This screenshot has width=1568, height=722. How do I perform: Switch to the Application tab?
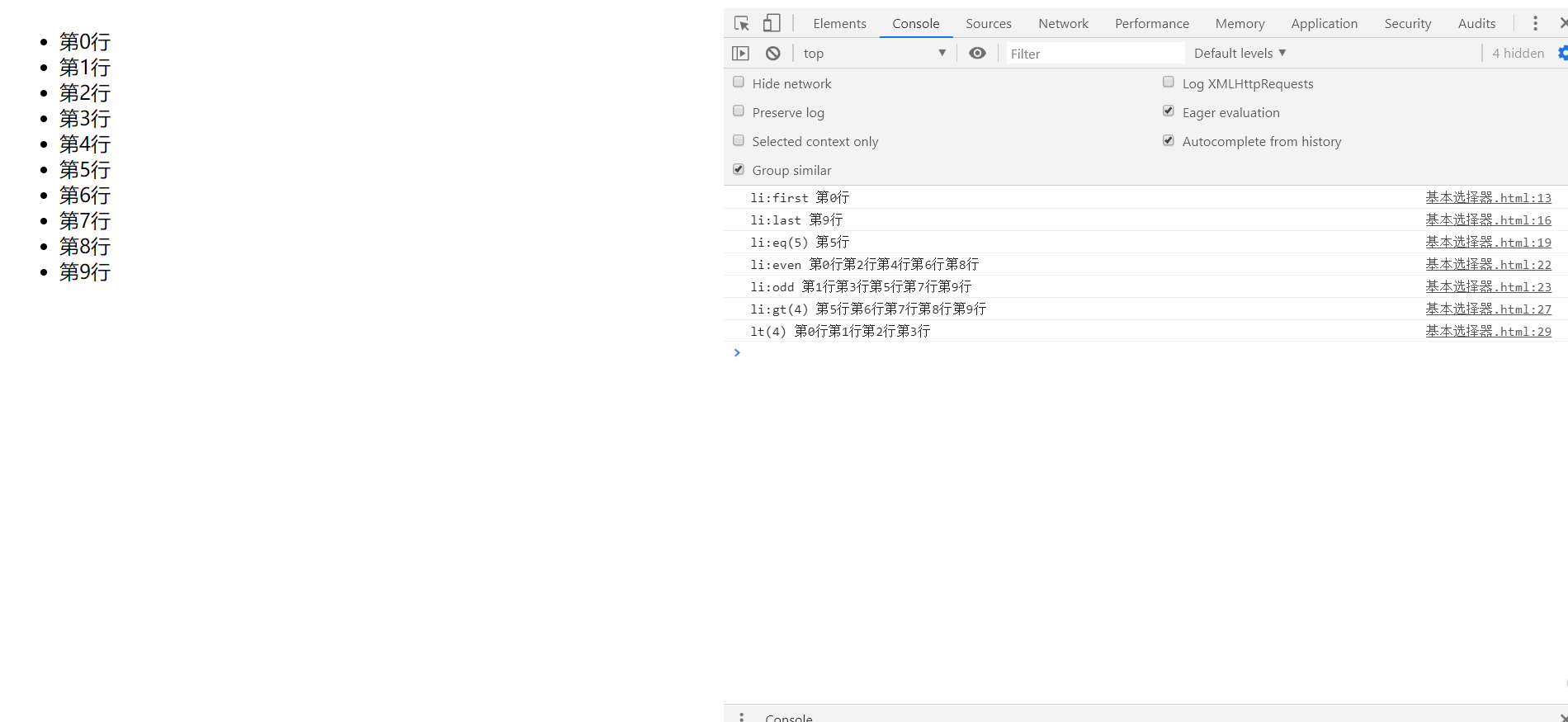(1324, 24)
